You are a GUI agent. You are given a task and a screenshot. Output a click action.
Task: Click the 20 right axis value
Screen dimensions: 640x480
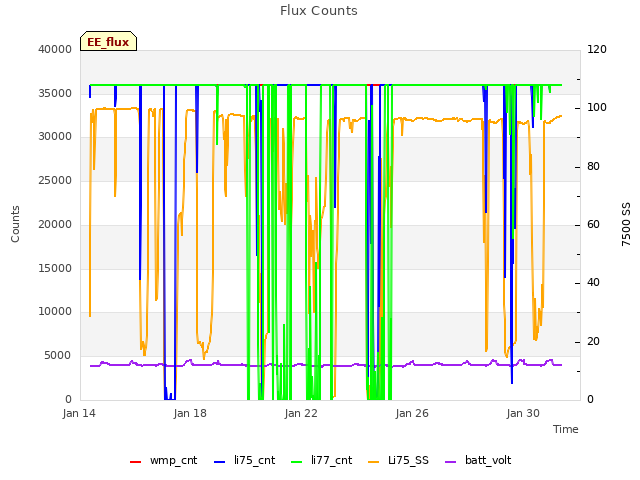pos(593,341)
